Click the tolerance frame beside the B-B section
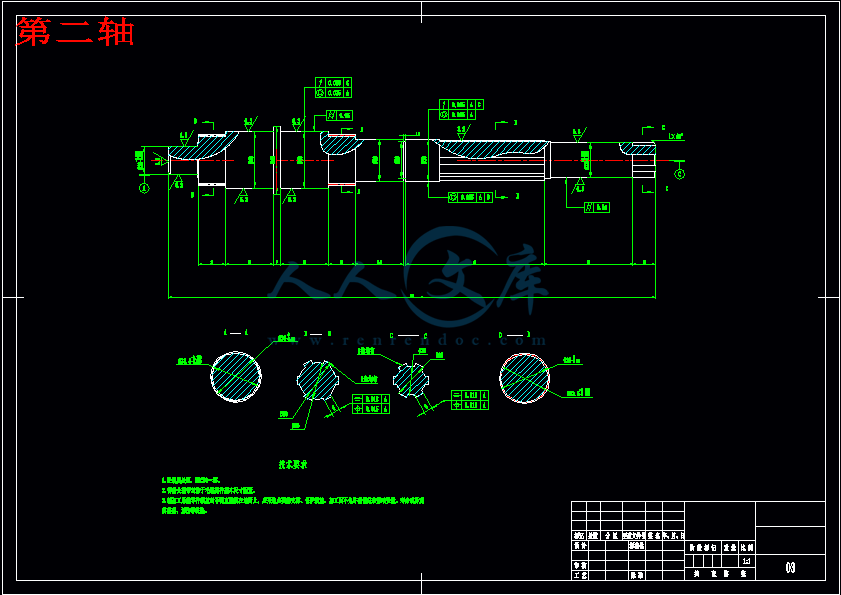 [x=371, y=404]
